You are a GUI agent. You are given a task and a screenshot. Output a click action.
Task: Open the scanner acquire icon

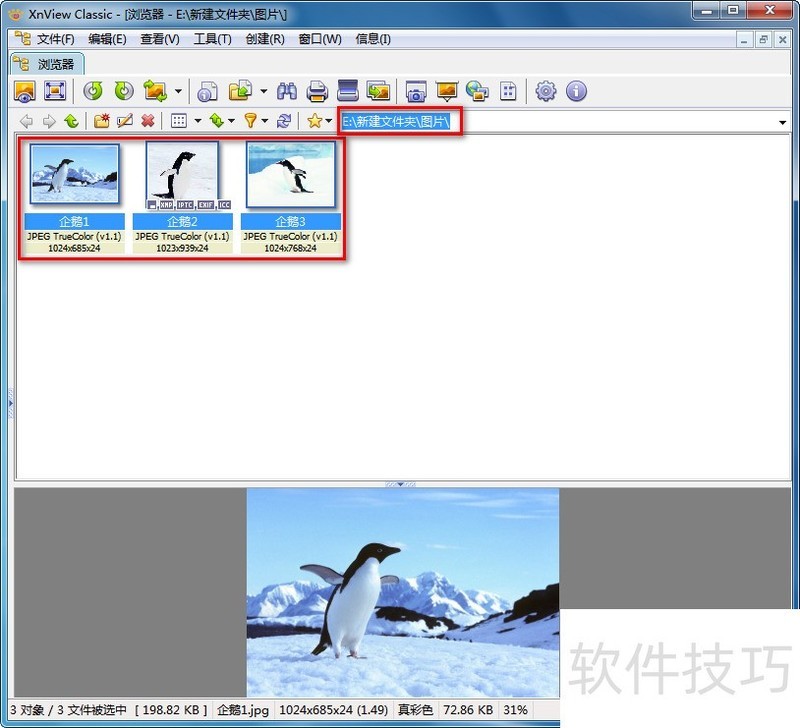coord(348,91)
